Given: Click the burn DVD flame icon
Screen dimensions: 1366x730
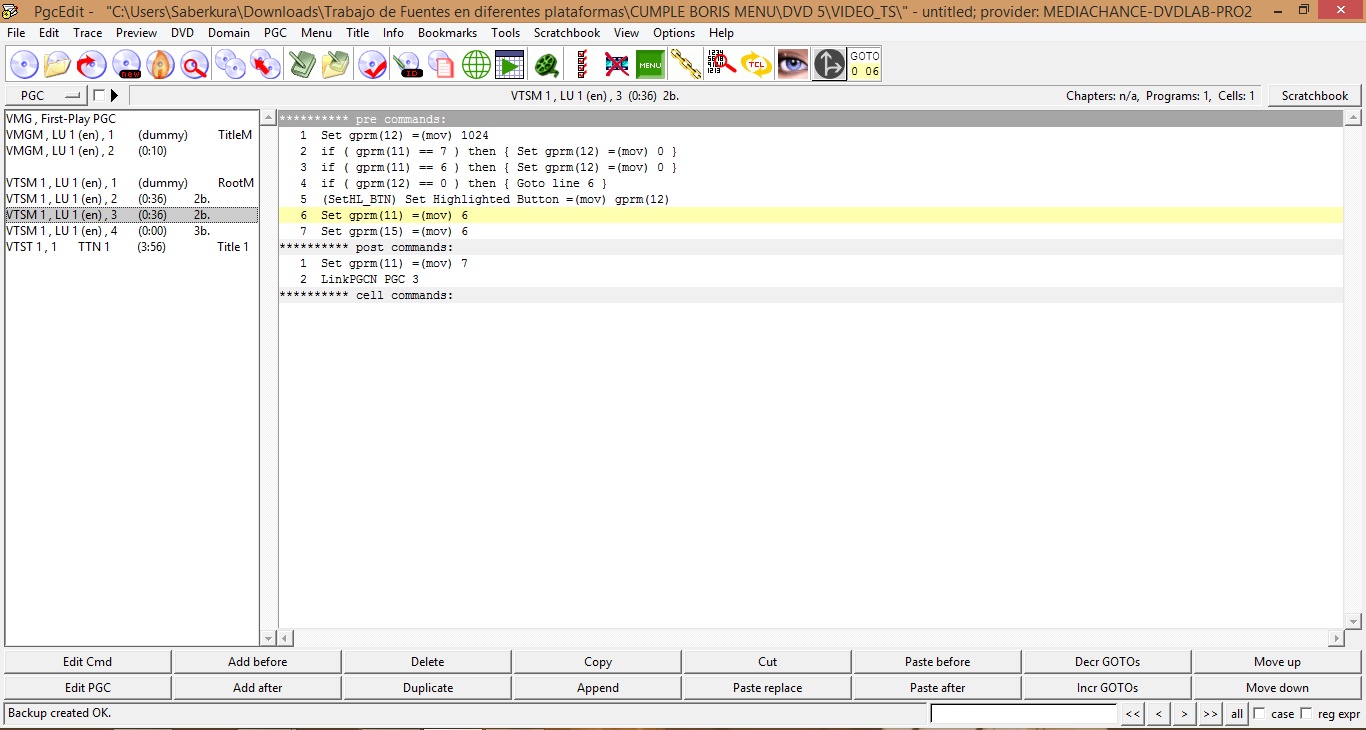Looking at the screenshot, I should click(160, 65).
